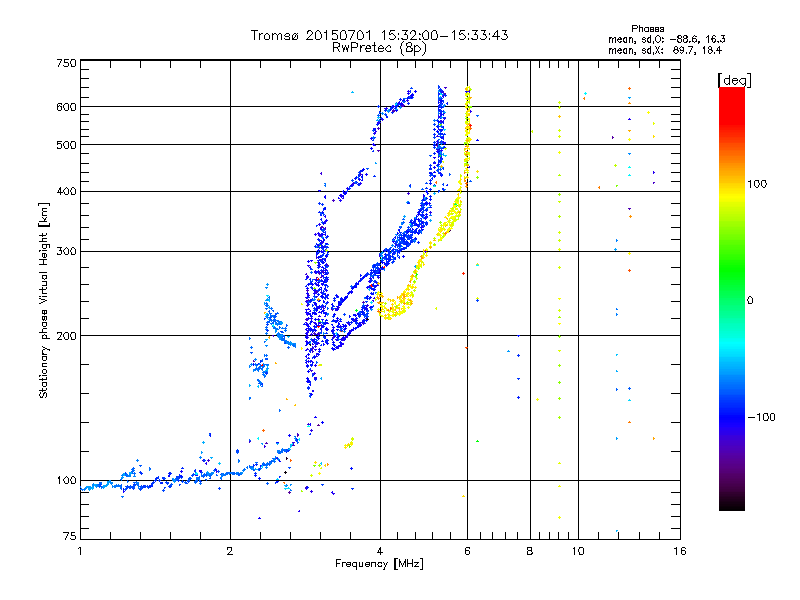Click the '[deg]' colorbar unit label
The width and height of the screenshot is (800, 600).
(x=734, y=80)
